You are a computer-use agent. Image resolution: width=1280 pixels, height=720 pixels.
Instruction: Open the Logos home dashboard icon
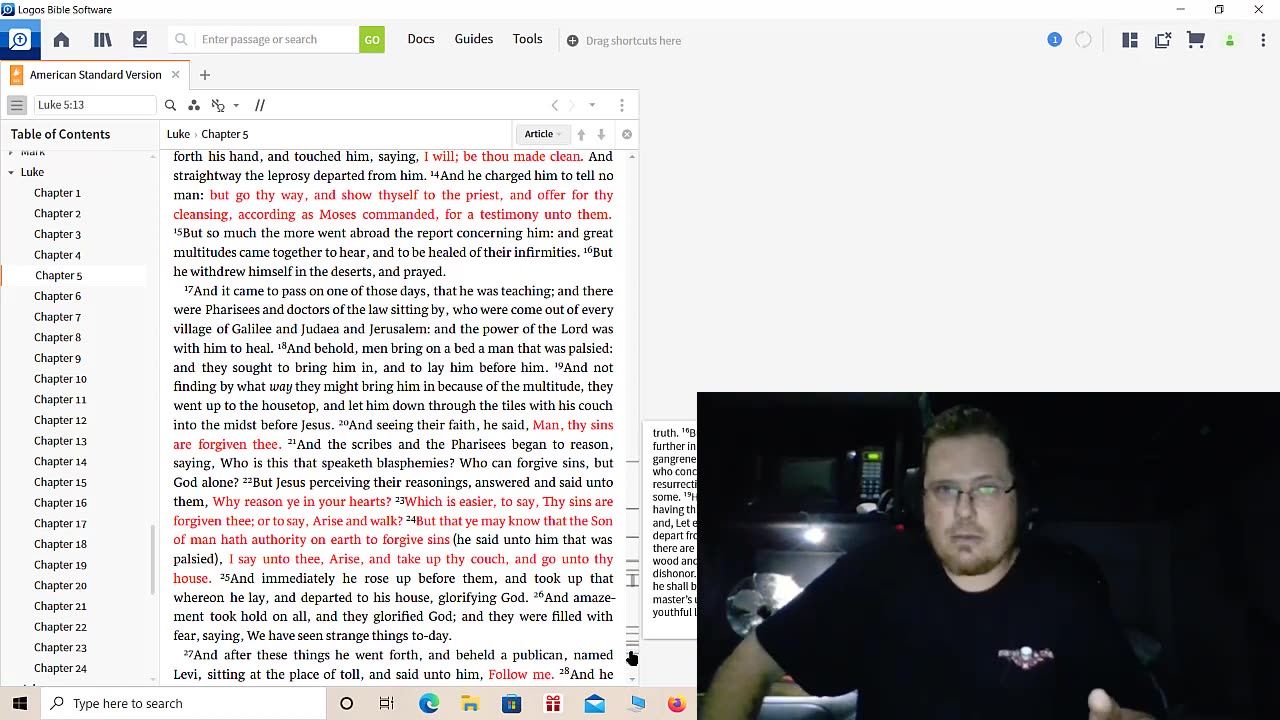pos(19,40)
